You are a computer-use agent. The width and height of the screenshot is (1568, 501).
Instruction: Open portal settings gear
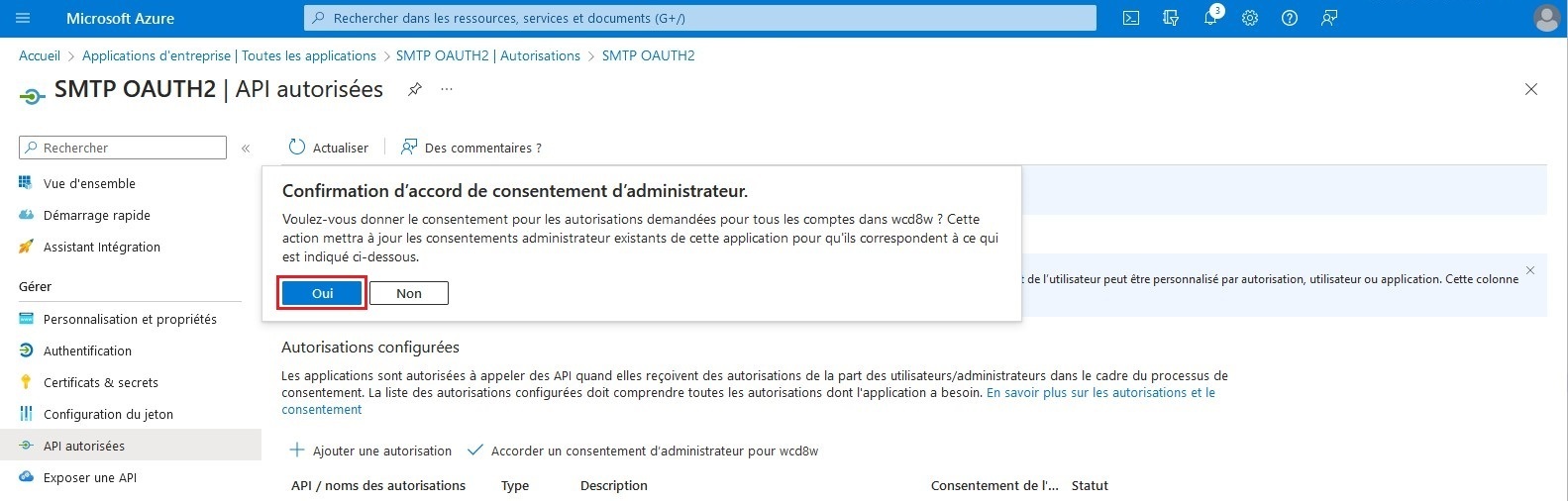(x=1250, y=18)
